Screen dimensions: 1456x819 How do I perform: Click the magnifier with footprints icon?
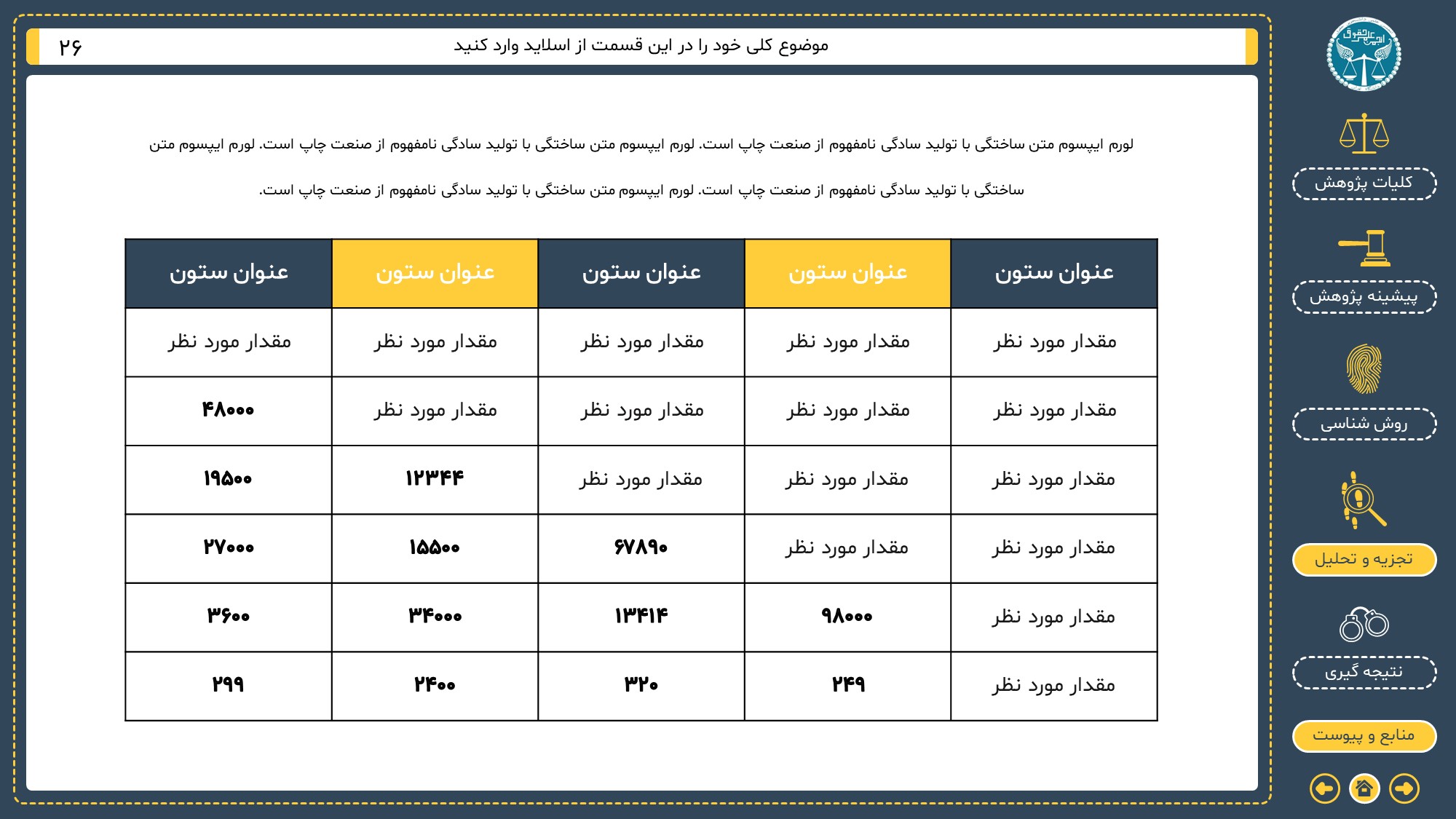coord(1364,499)
